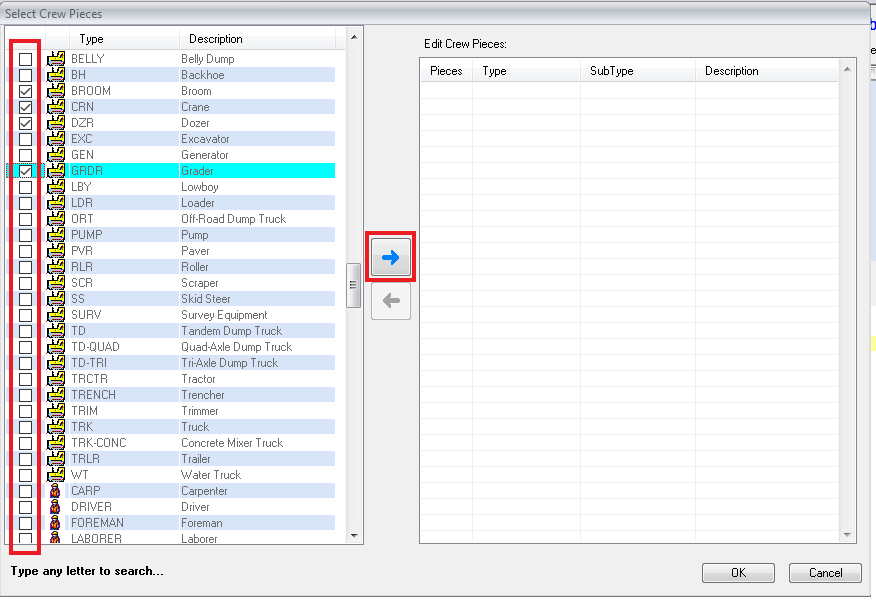Check the checkbox for TRLR Trailer
This screenshot has width=876, height=602.
pyautogui.click(x=25, y=458)
